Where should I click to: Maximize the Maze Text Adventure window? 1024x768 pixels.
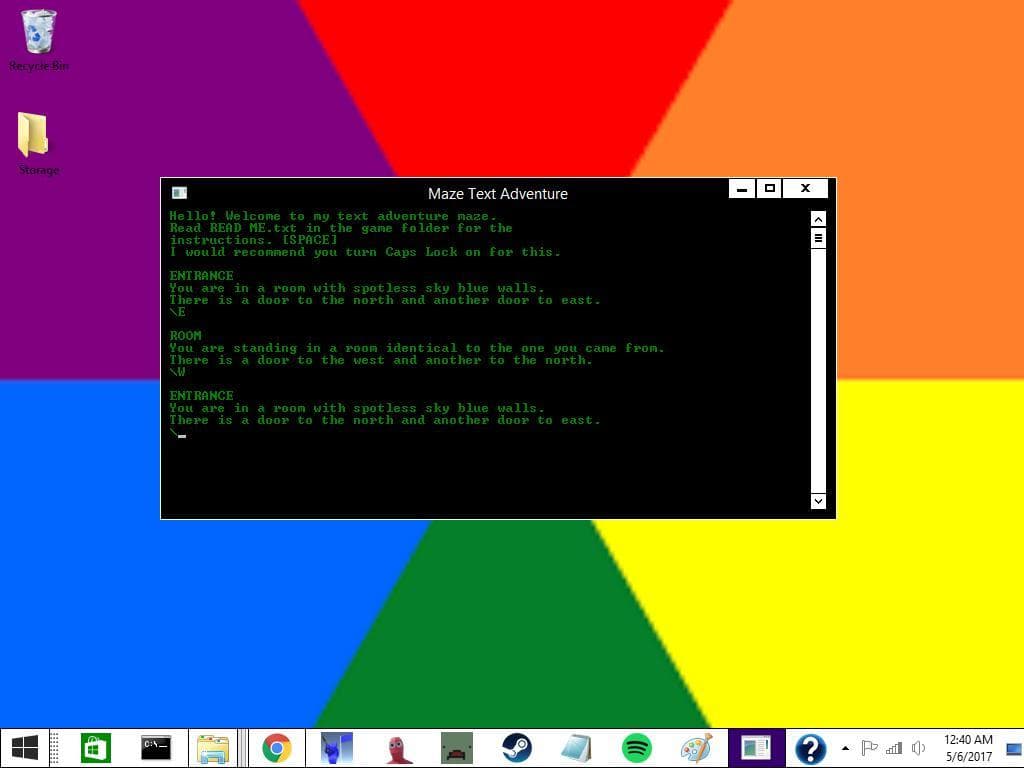(x=769, y=189)
